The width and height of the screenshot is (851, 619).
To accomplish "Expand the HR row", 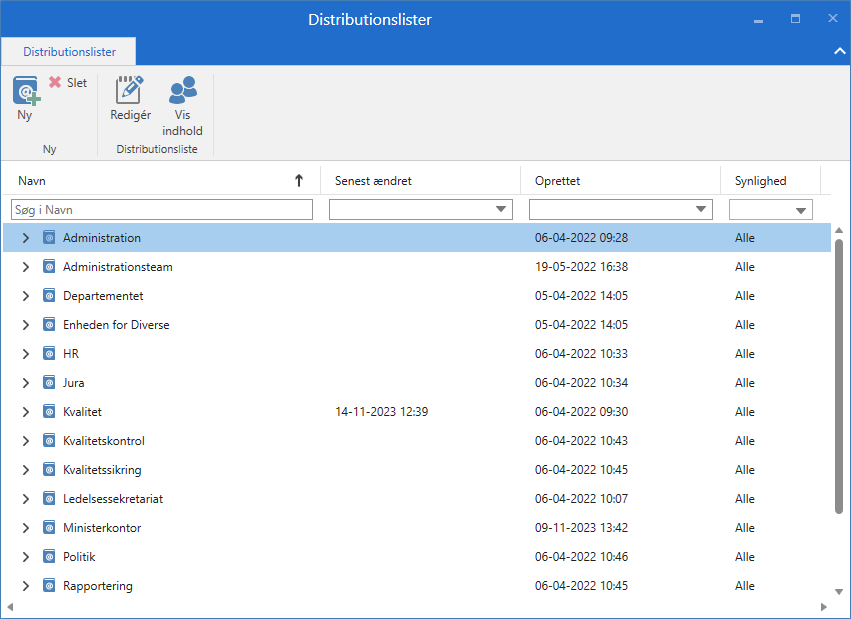I will coord(26,354).
